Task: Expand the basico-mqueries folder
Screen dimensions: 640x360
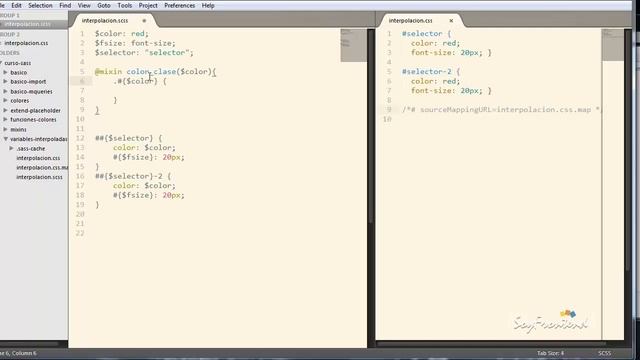Action: coord(6,91)
